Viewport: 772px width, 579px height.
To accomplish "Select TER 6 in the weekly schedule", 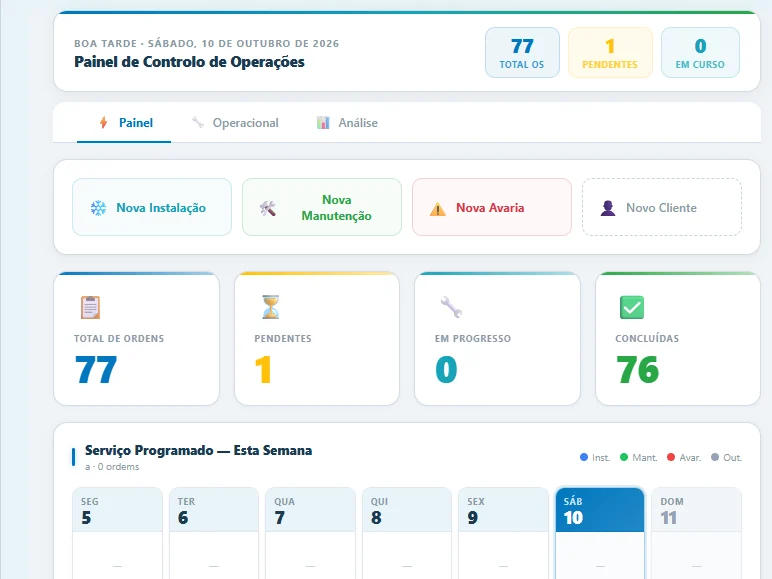I will (214, 533).
